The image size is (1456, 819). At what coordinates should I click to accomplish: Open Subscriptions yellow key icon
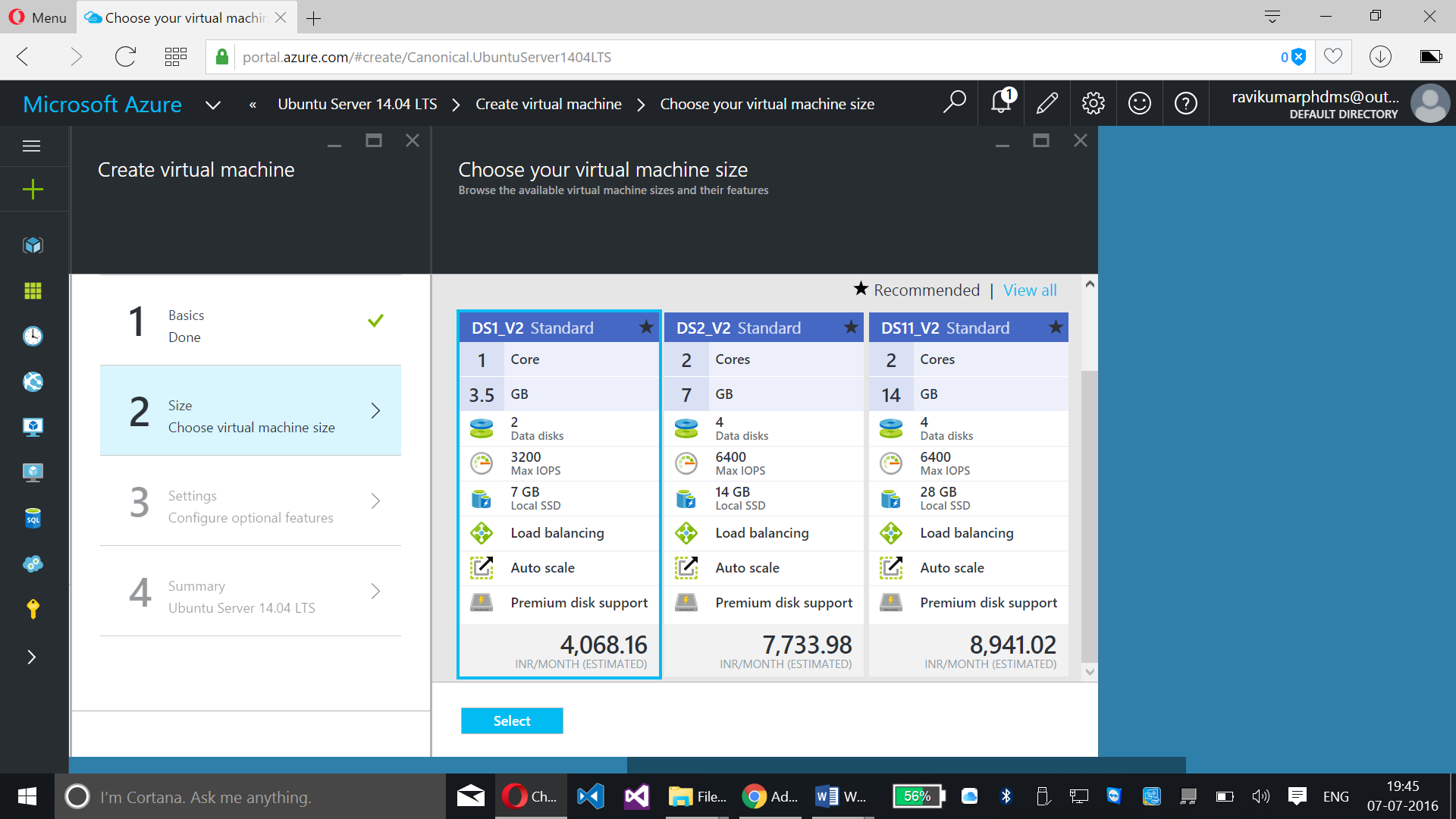pyautogui.click(x=33, y=609)
